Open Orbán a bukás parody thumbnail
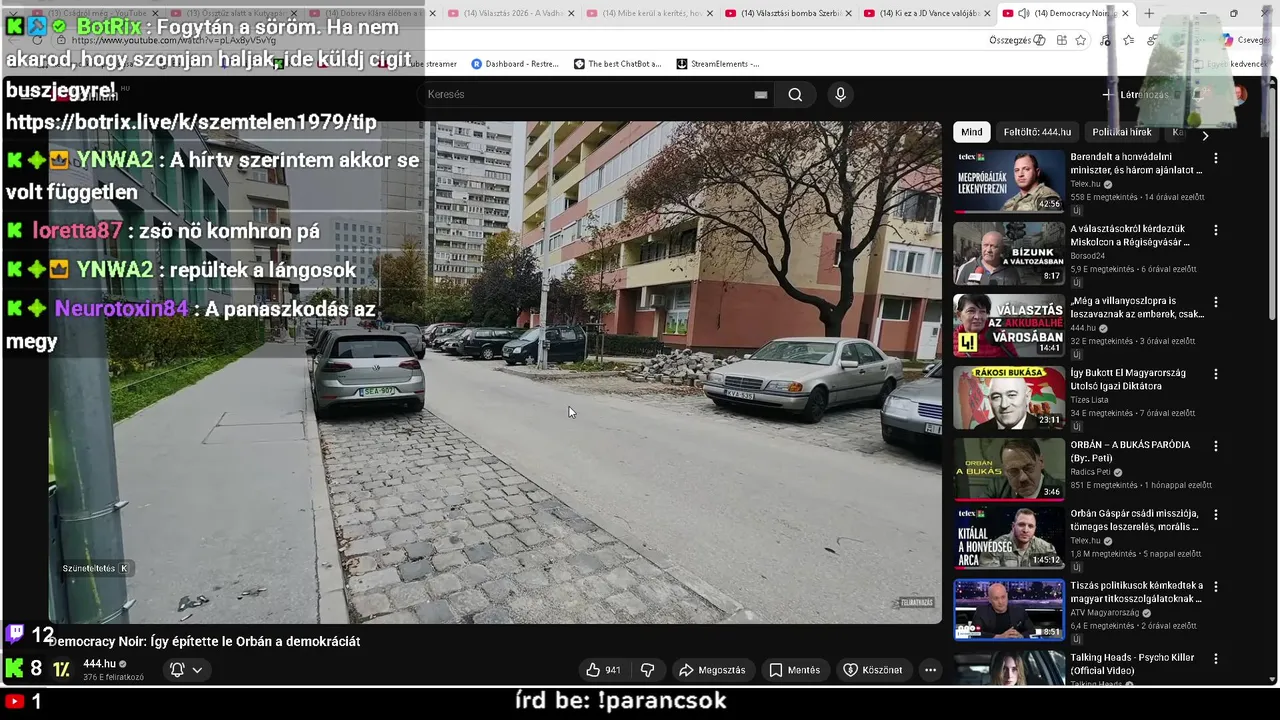Image resolution: width=1280 pixels, height=720 pixels. (x=1009, y=469)
